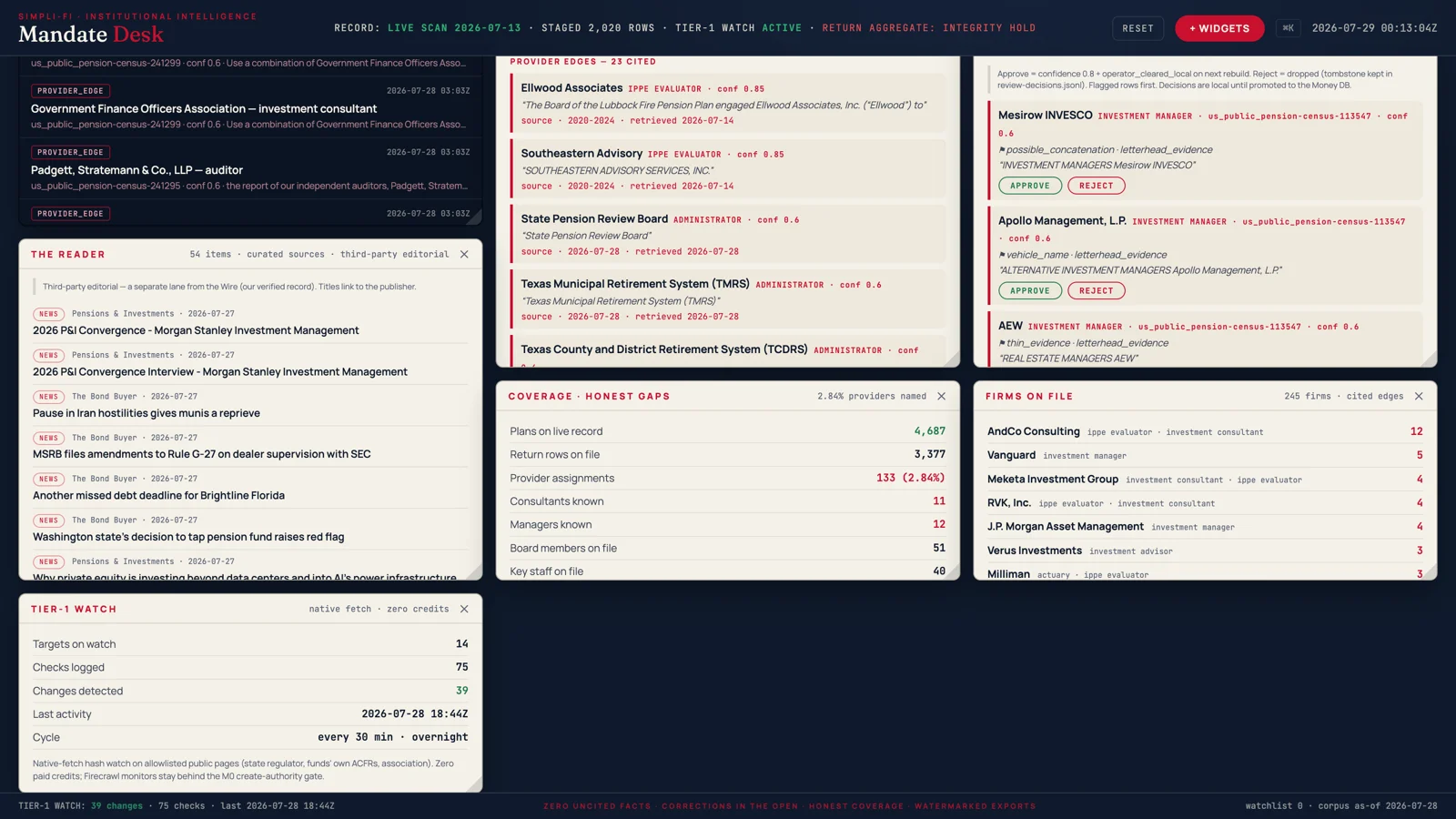This screenshot has width=1456, height=819.
Task: Select the AEW investment manager row
Action: [x=1205, y=339]
